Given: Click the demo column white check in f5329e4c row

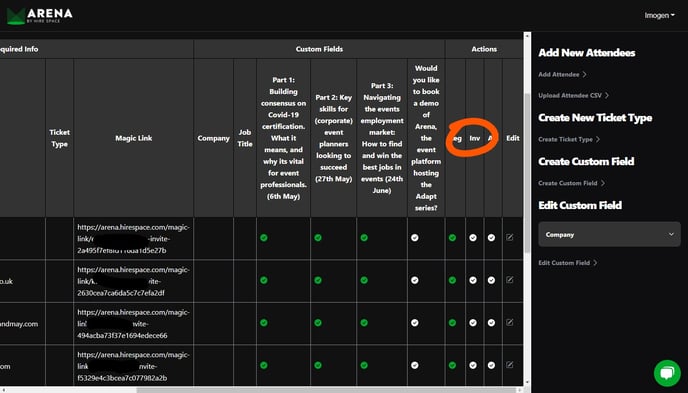Looking at the screenshot, I should [415, 365].
